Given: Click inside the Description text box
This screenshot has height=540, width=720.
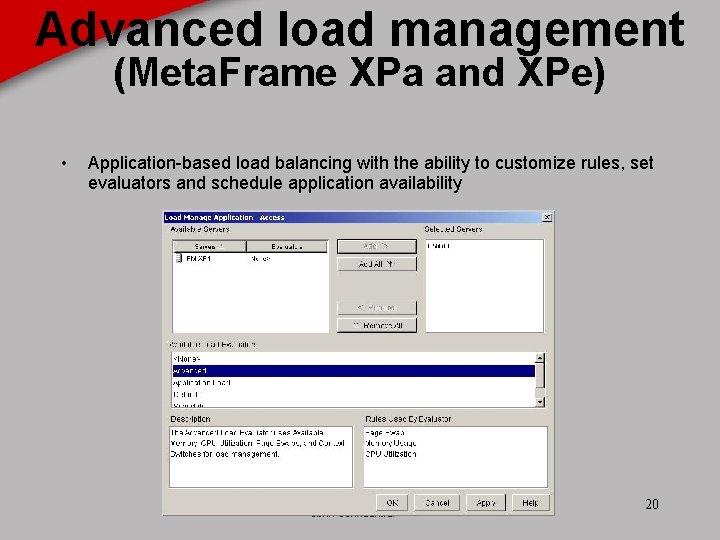Looking at the screenshot, I should (261, 457).
